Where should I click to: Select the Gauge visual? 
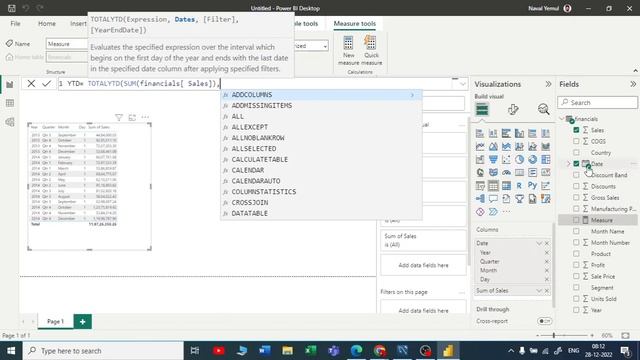[506, 173]
